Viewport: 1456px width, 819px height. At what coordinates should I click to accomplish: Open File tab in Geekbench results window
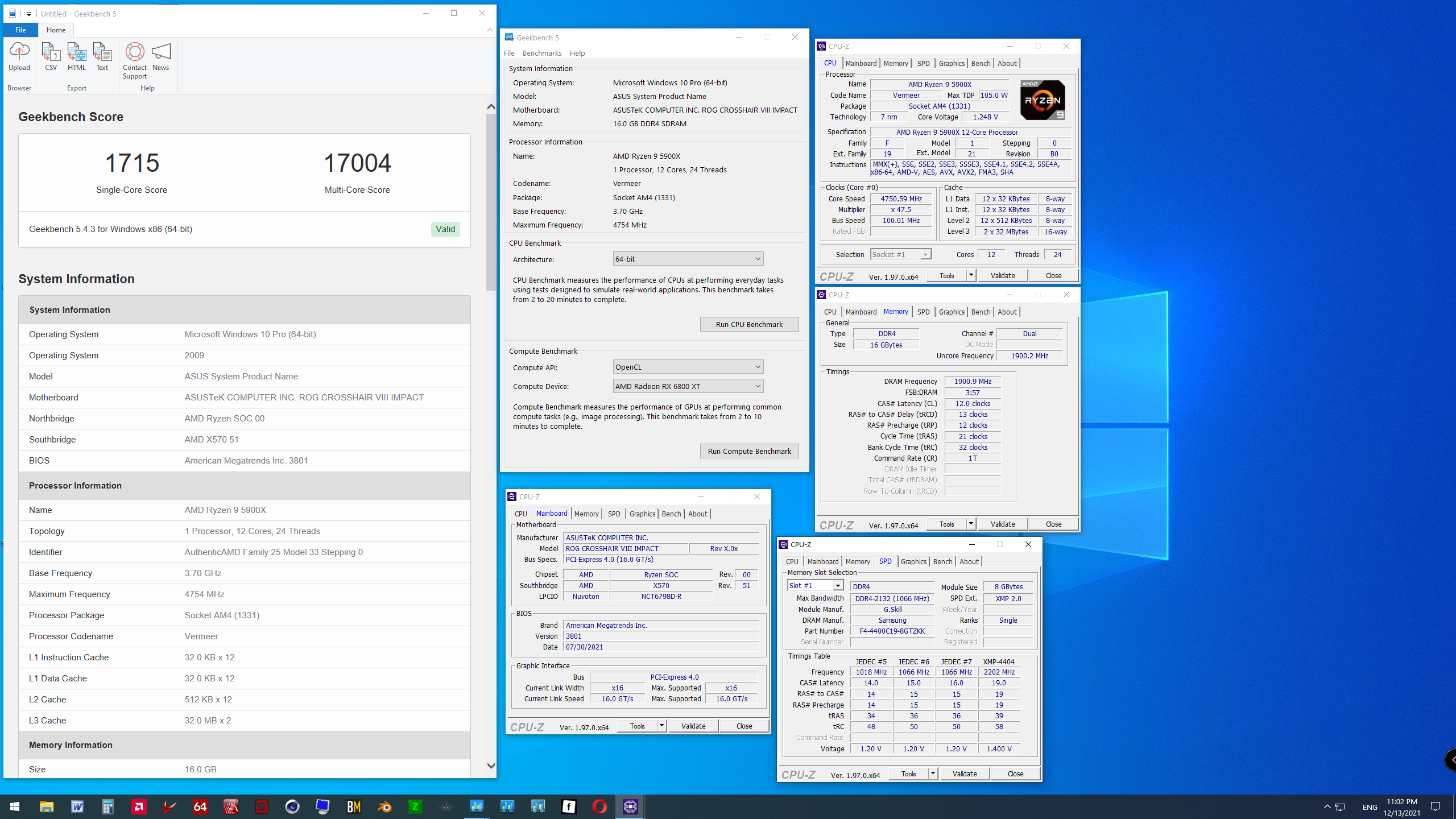[x=20, y=30]
